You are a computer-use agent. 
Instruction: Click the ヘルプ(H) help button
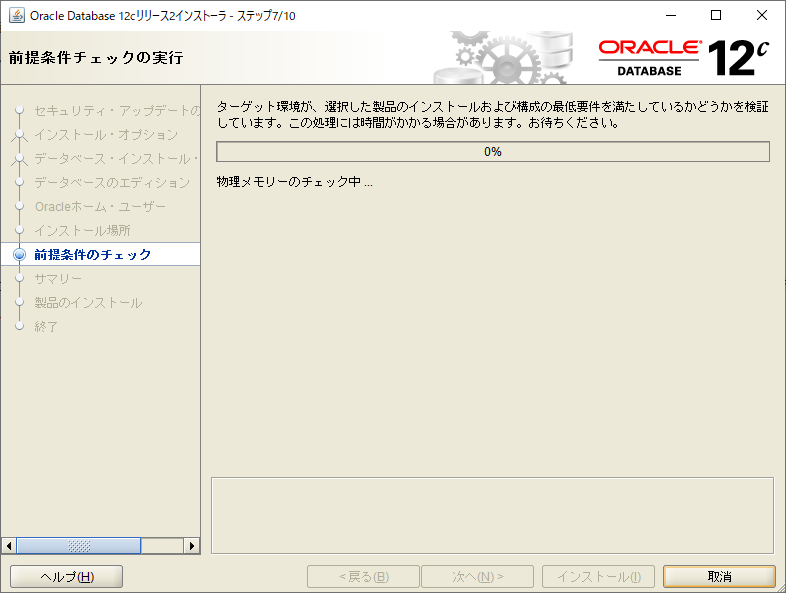click(67, 576)
